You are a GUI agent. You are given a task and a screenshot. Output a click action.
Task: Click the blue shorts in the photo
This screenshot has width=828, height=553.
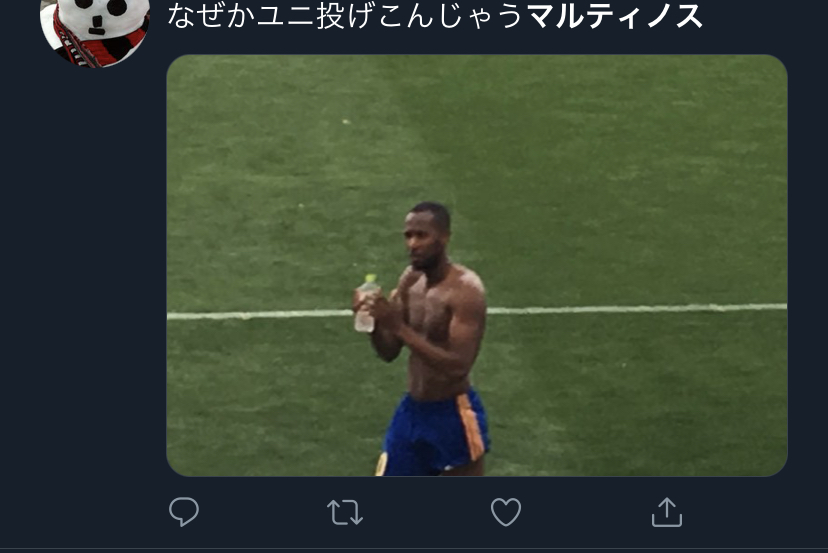(x=430, y=432)
